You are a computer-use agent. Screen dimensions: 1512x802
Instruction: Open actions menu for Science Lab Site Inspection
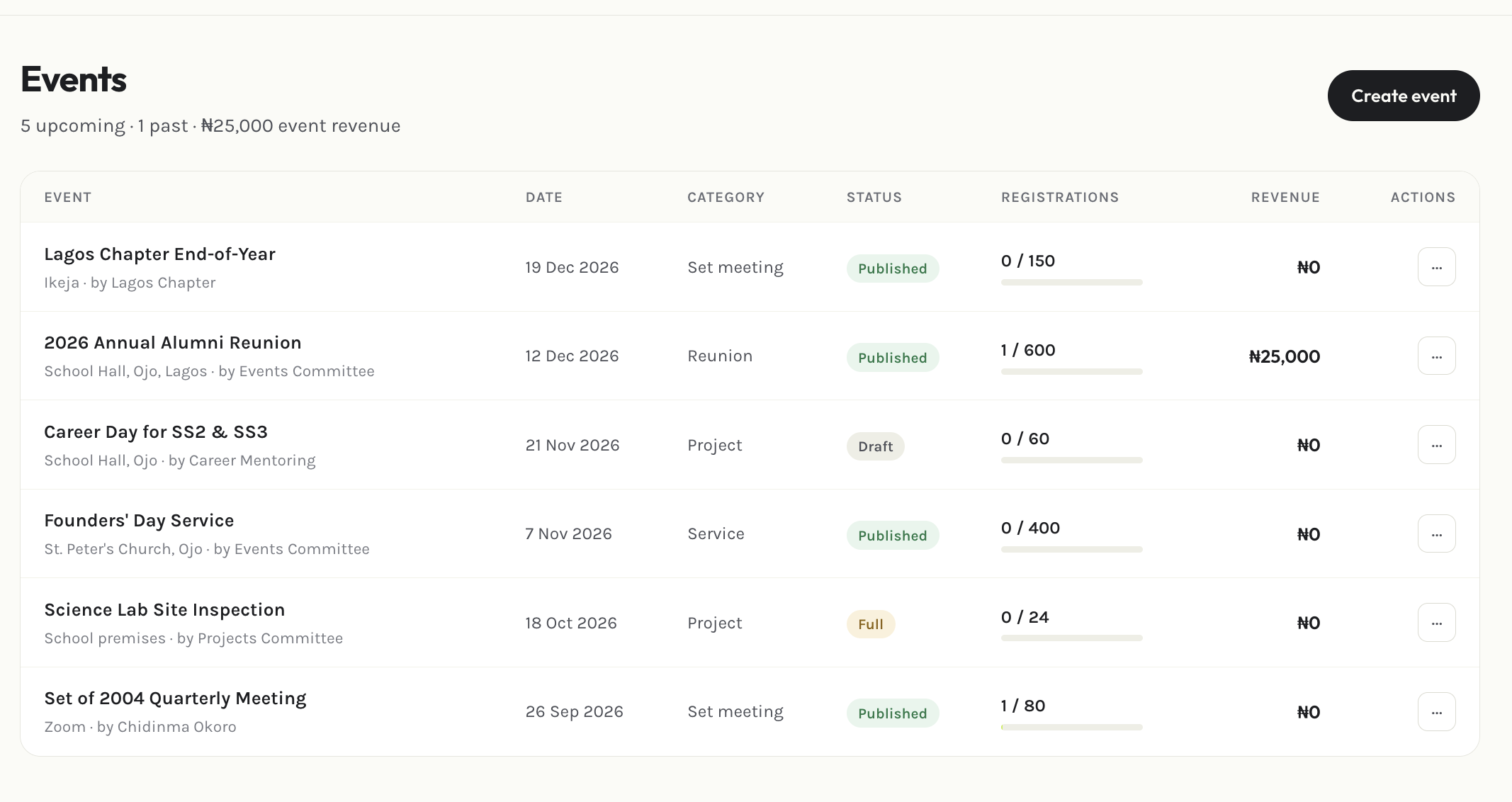(1436, 623)
